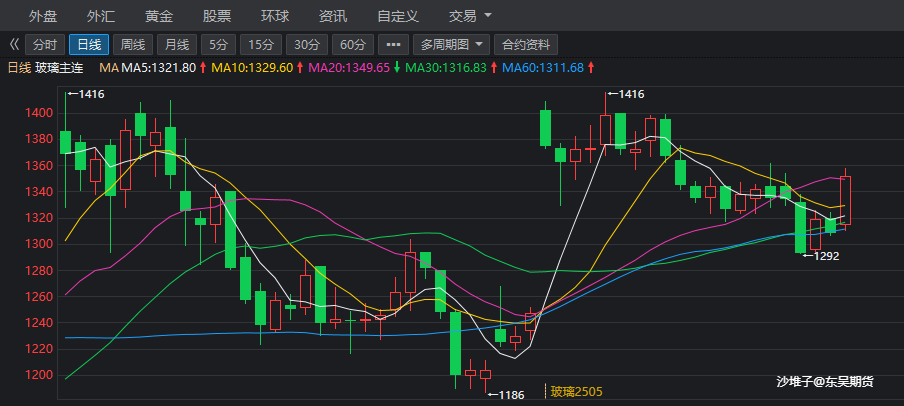Click the 1200 price axis label
The width and height of the screenshot is (904, 406).
39,375
